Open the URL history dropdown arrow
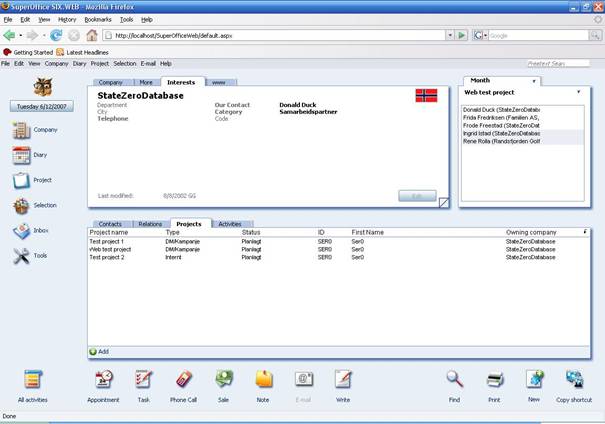The image size is (605, 424). (x=450, y=35)
